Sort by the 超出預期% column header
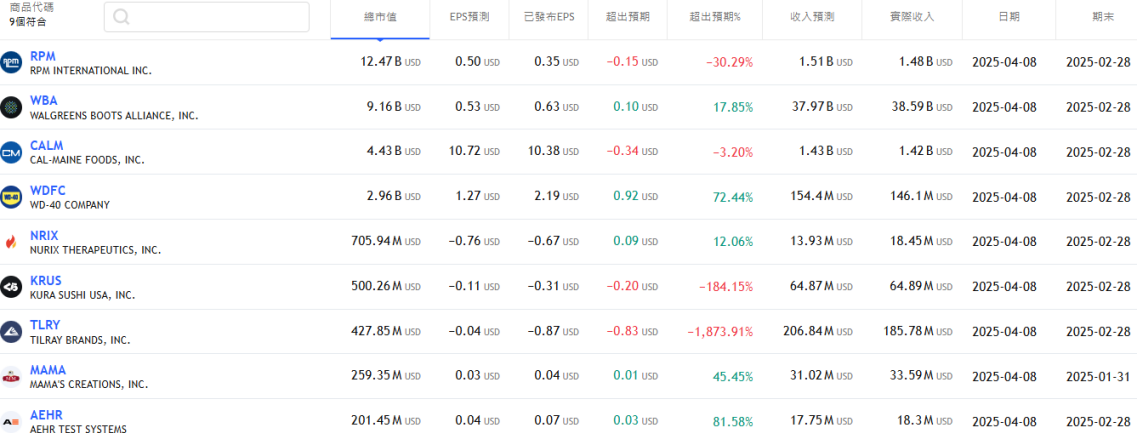Screen dimensions: 1137x433 (x=715, y=17)
